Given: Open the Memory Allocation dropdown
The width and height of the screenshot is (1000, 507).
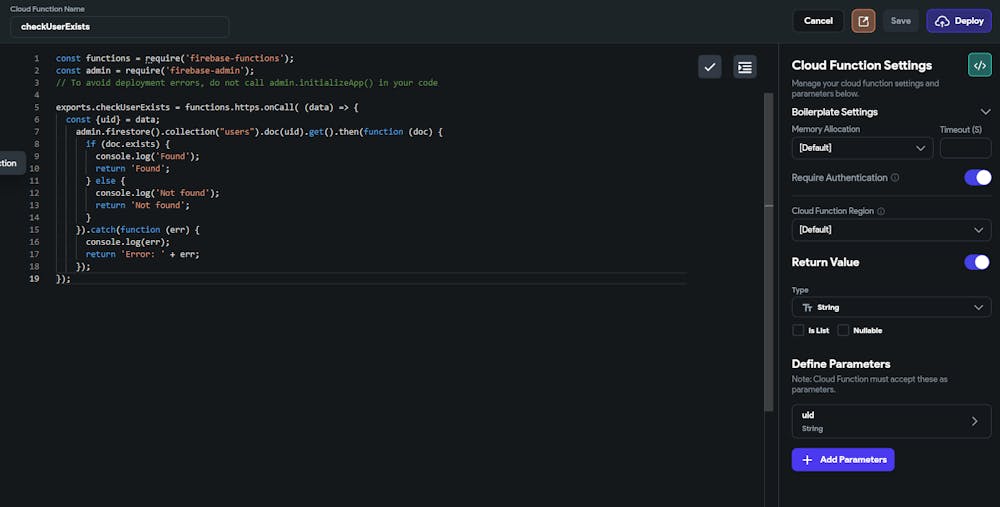Looking at the screenshot, I should point(862,148).
